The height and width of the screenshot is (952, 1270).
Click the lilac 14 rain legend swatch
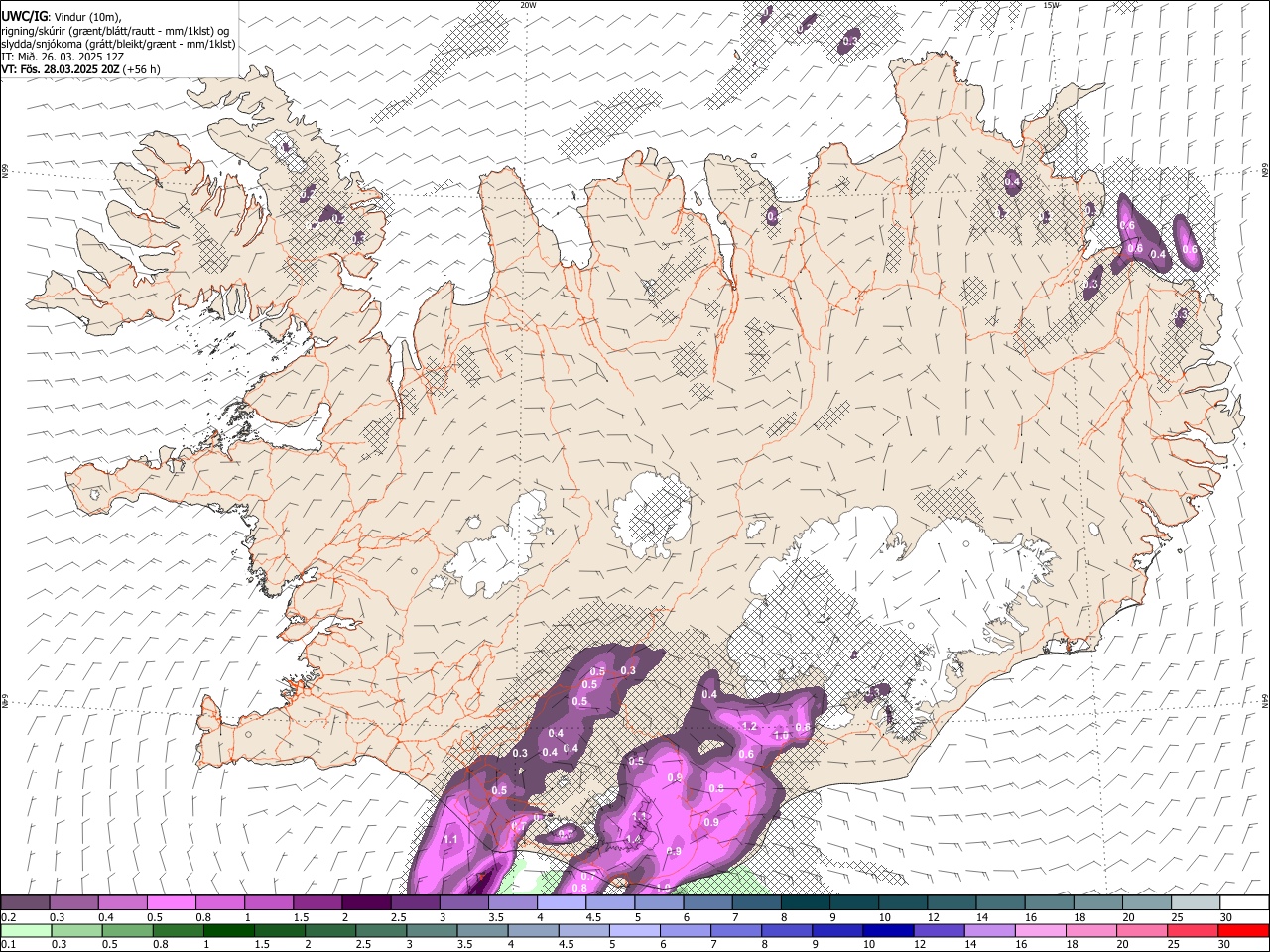[989, 930]
